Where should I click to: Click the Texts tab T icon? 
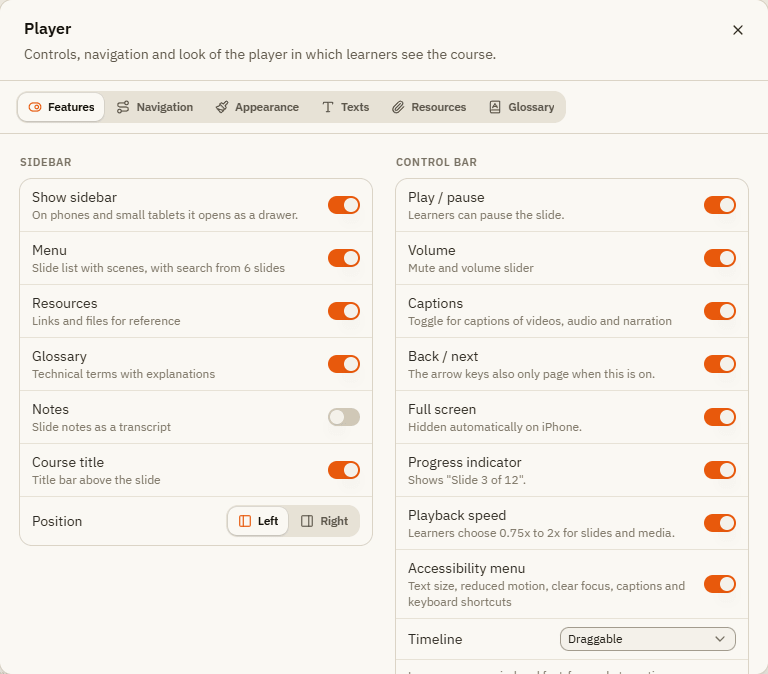coord(328,107)
